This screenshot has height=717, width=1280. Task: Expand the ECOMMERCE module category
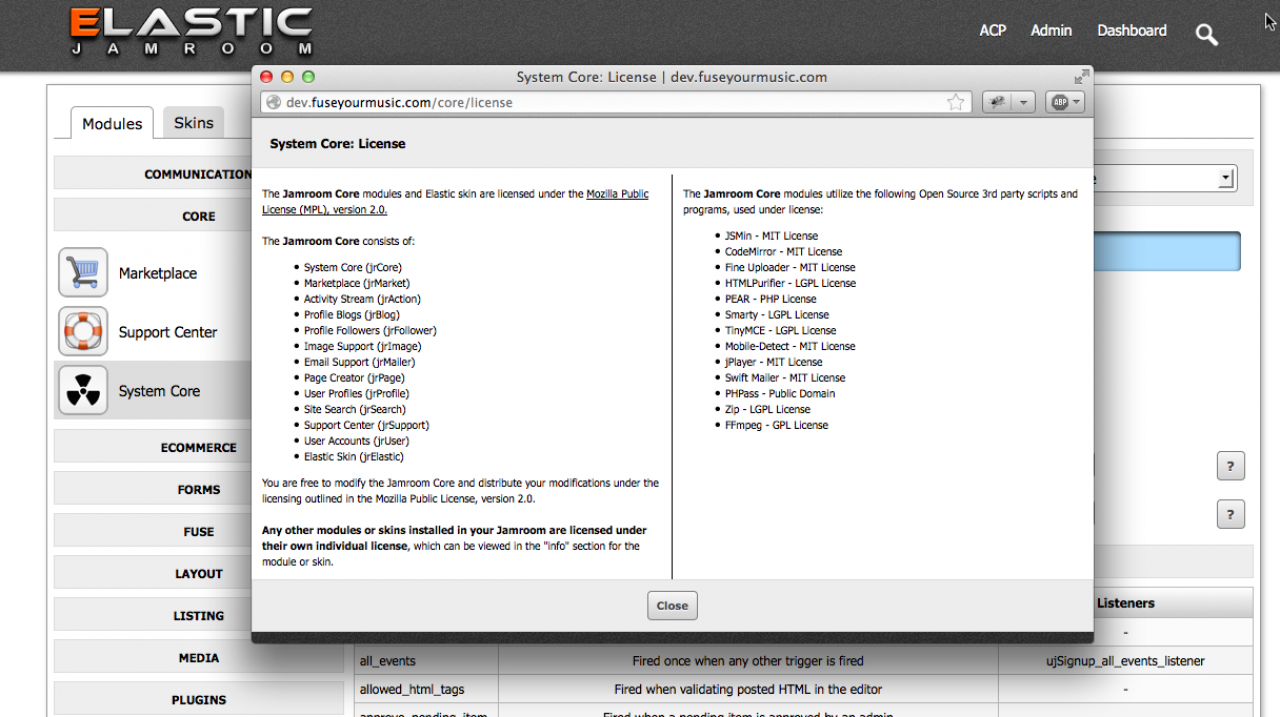pos(198,447)
